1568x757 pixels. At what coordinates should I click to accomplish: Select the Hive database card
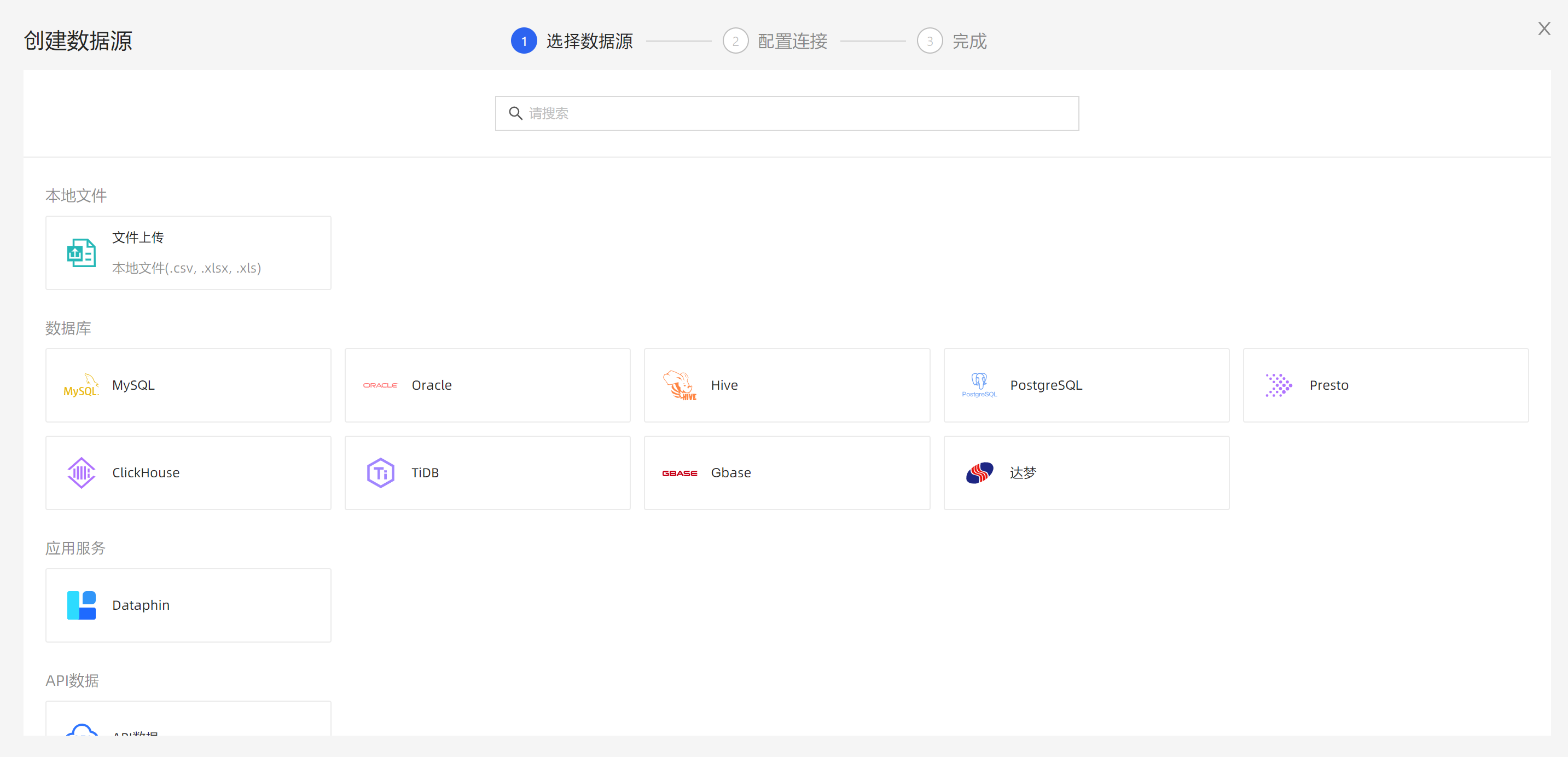(787, 385)
